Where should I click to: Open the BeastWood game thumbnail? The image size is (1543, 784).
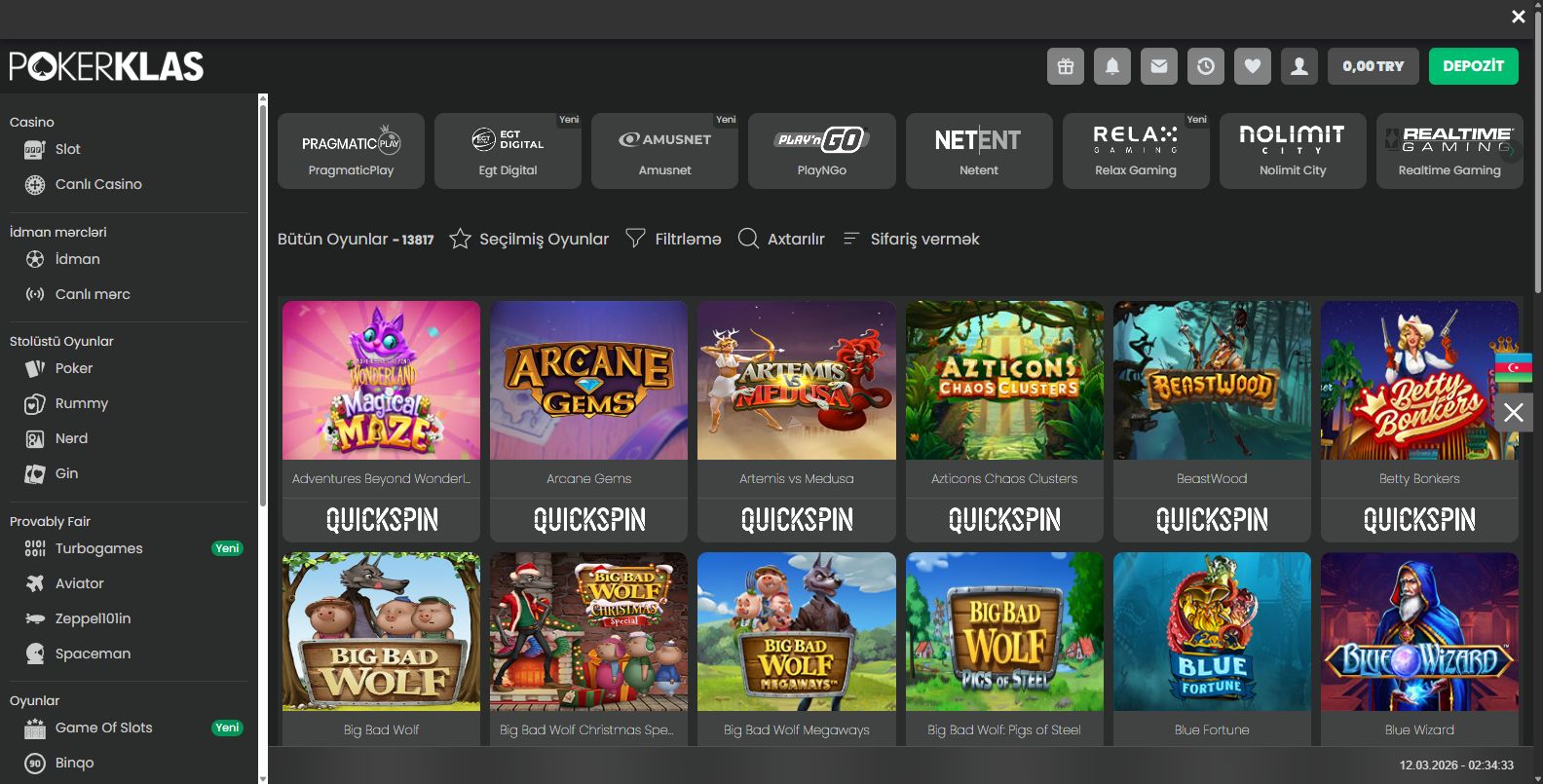click(x=1212, y=380)
